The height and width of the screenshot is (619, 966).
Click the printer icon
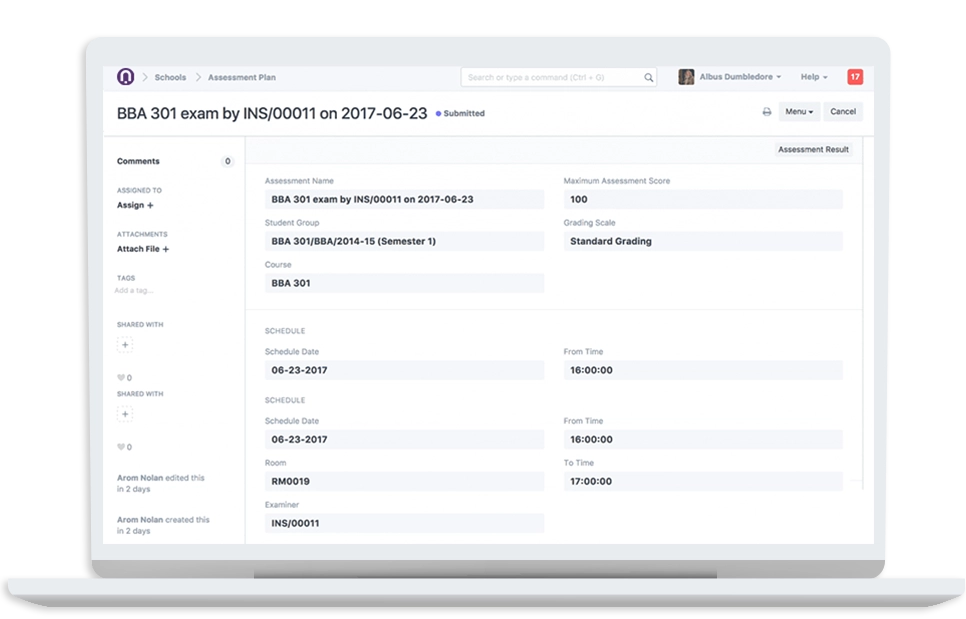click(767, 112)
